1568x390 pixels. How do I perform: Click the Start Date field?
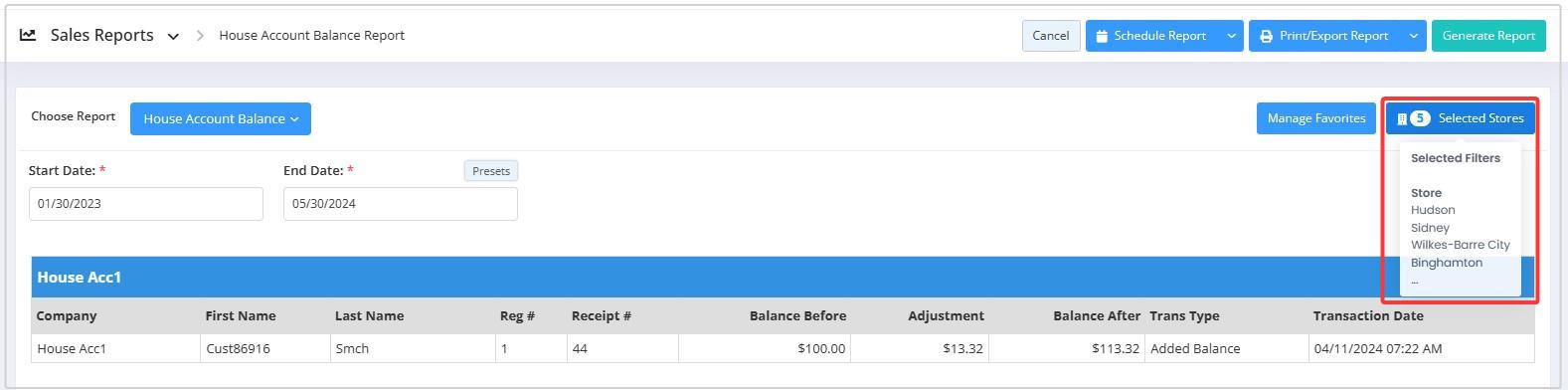pos(146,204)
